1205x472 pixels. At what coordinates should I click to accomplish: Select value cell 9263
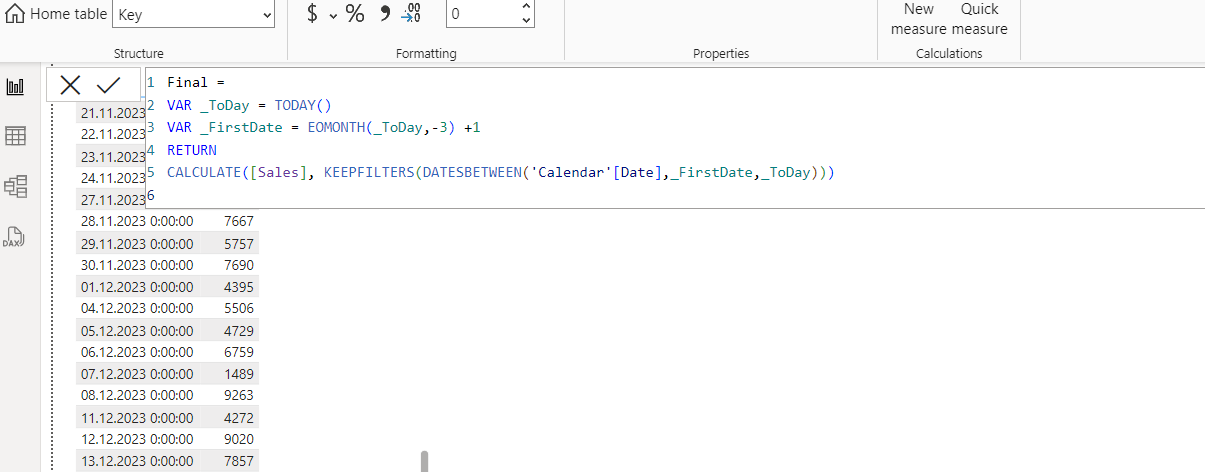pyautogui.click(x=240, y=395)
